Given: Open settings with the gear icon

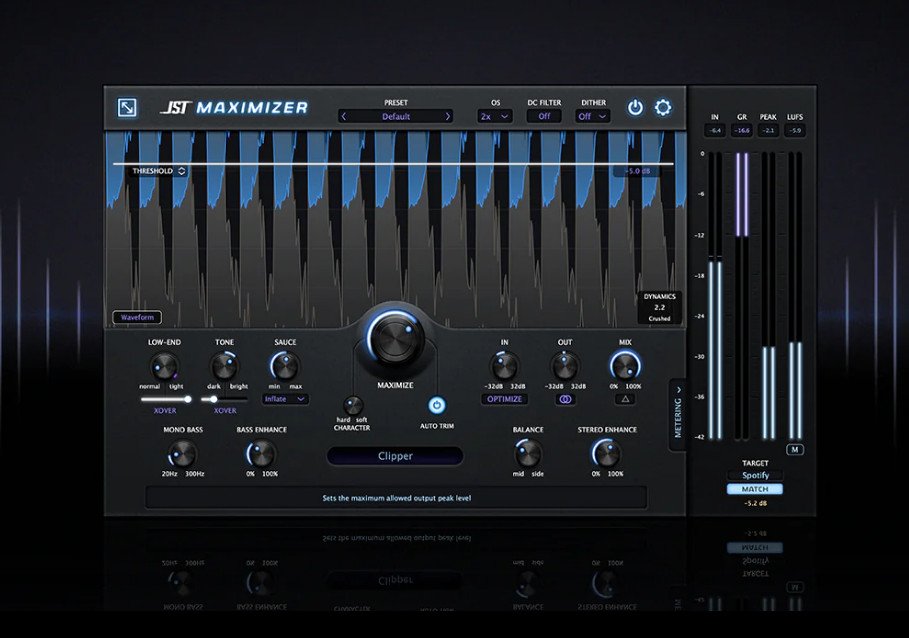Looking at the screenshot, I should click(x=663, y=108).
